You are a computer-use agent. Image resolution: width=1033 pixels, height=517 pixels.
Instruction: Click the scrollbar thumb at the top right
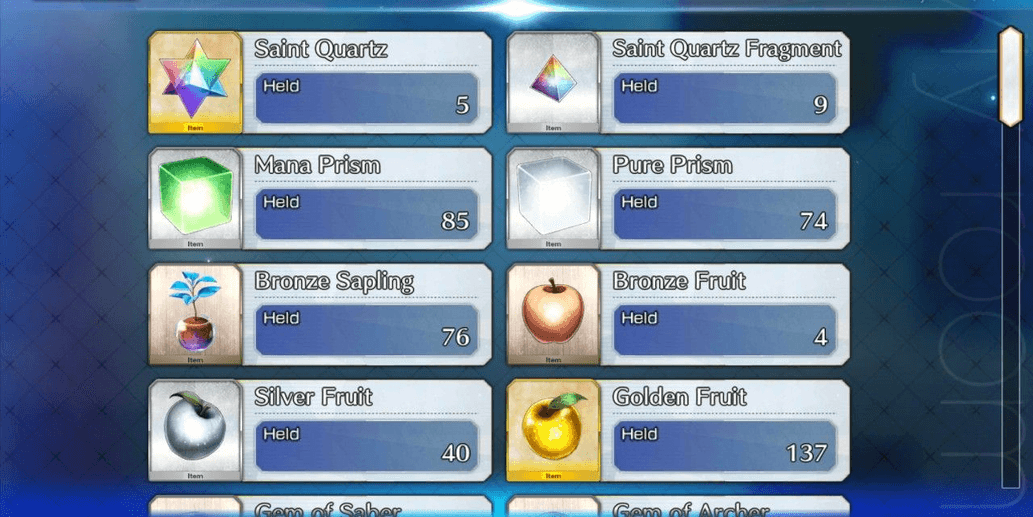point(1010,76)
